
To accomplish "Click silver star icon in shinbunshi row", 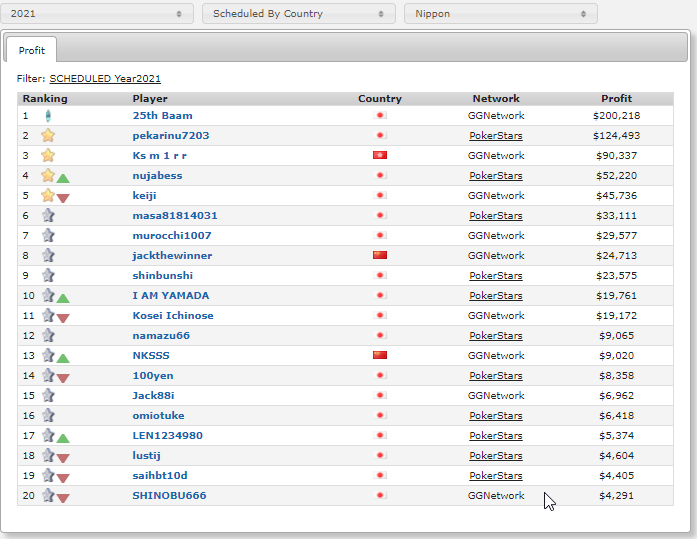I will click(x=48, y=275).
